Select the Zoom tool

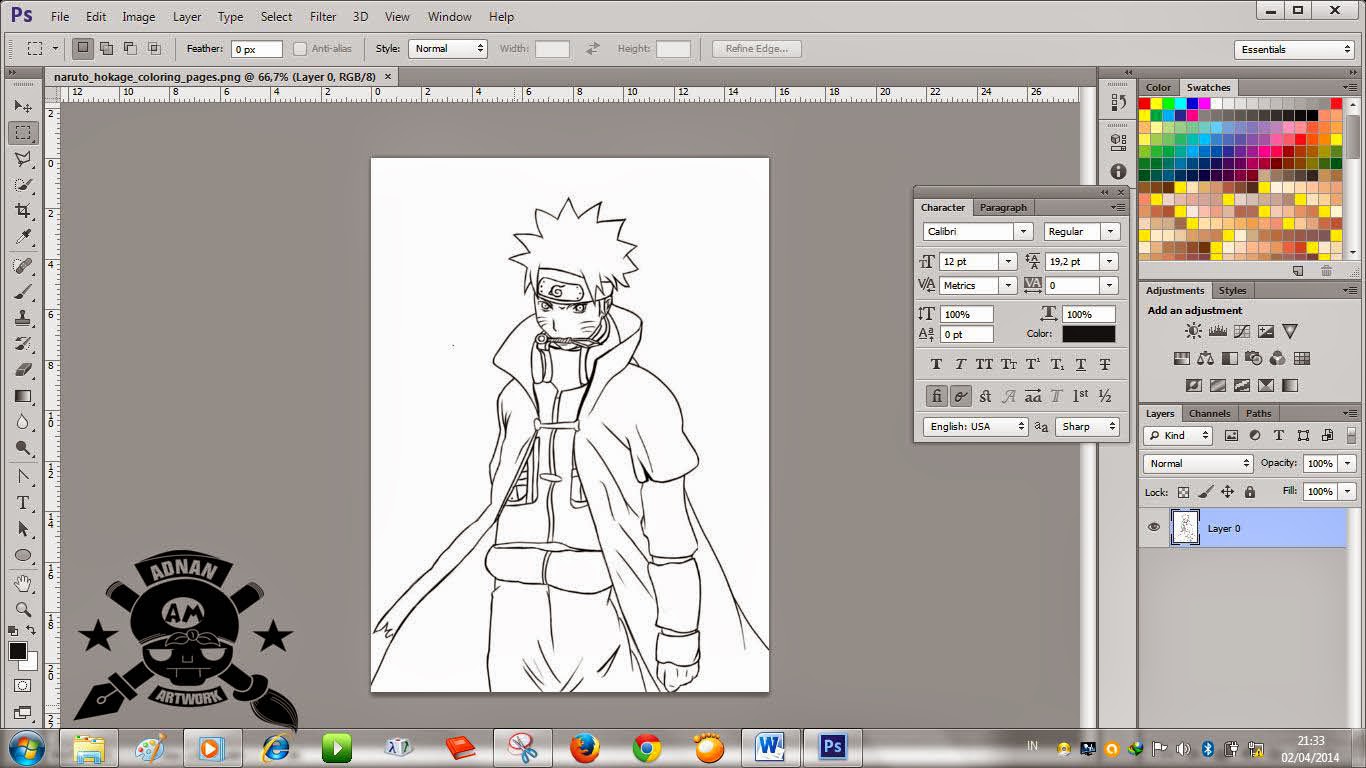pyautogui.click(x=22, y=609)
